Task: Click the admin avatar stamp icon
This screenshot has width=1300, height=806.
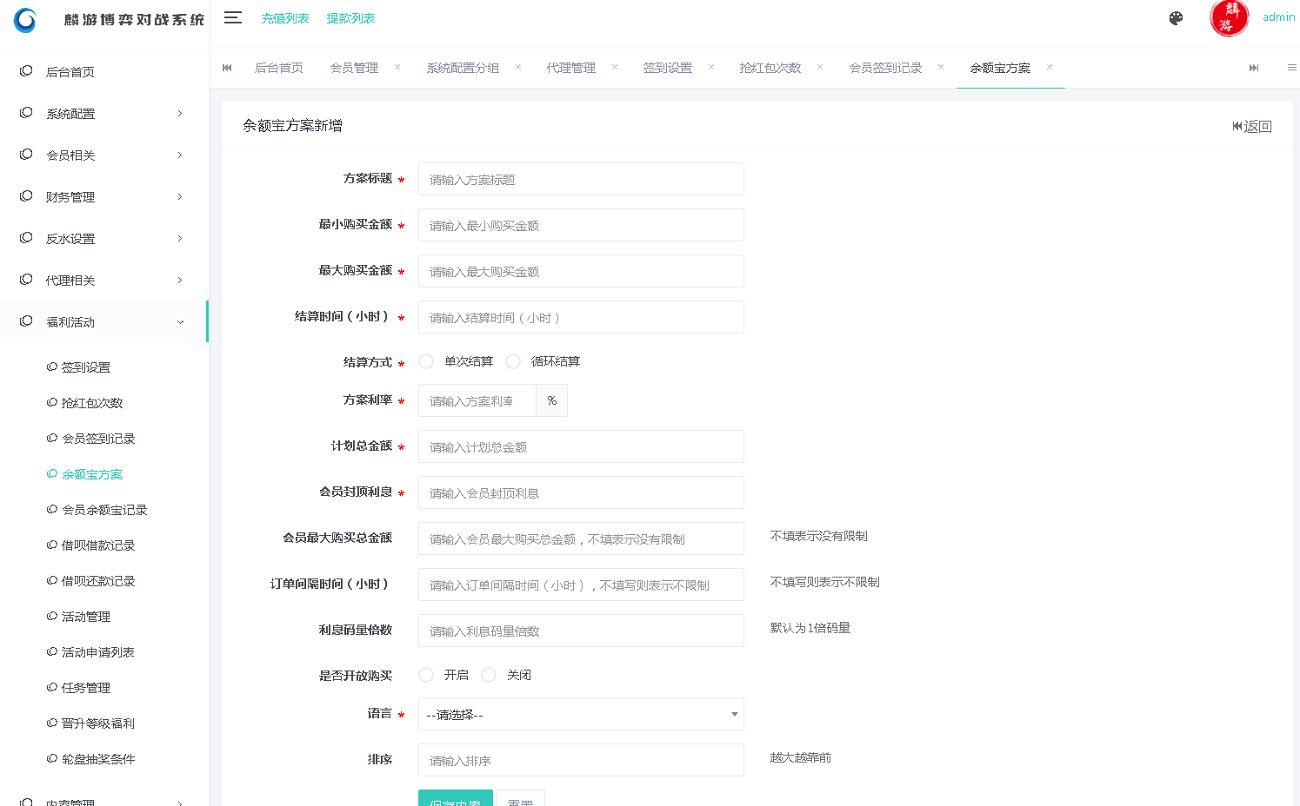Action: tap(1228, 18)
